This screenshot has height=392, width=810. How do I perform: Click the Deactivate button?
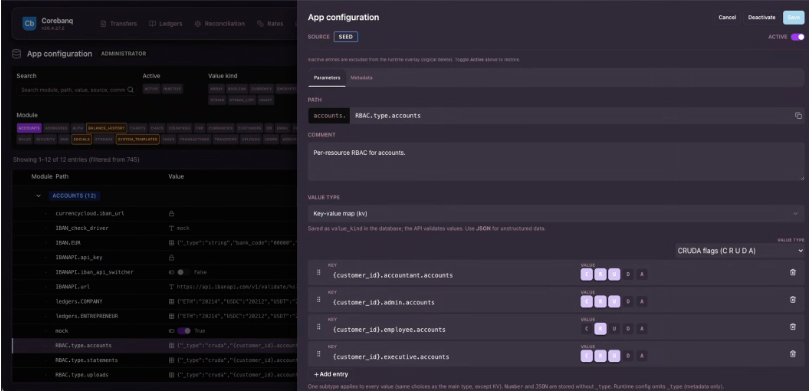(x=761, y=18)
